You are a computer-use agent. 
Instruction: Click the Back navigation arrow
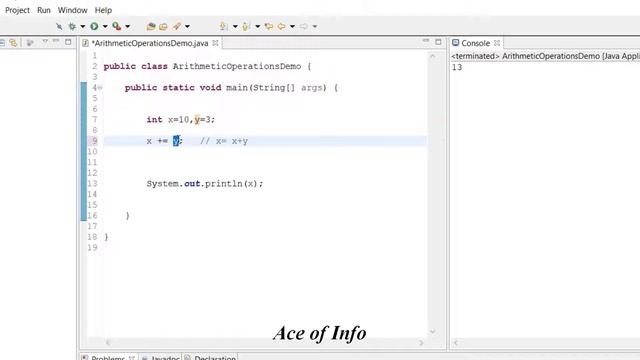click(281, 27)
